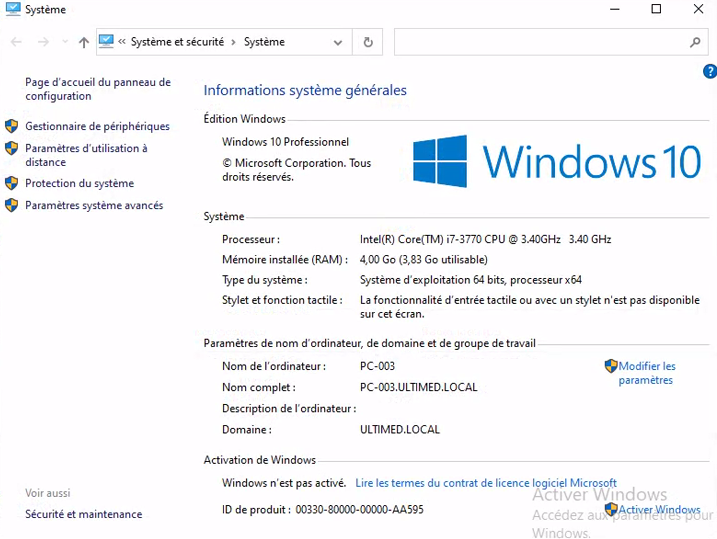Screen dimensions: 717x539
Task: Minimize the Système window
Action: 615,9
